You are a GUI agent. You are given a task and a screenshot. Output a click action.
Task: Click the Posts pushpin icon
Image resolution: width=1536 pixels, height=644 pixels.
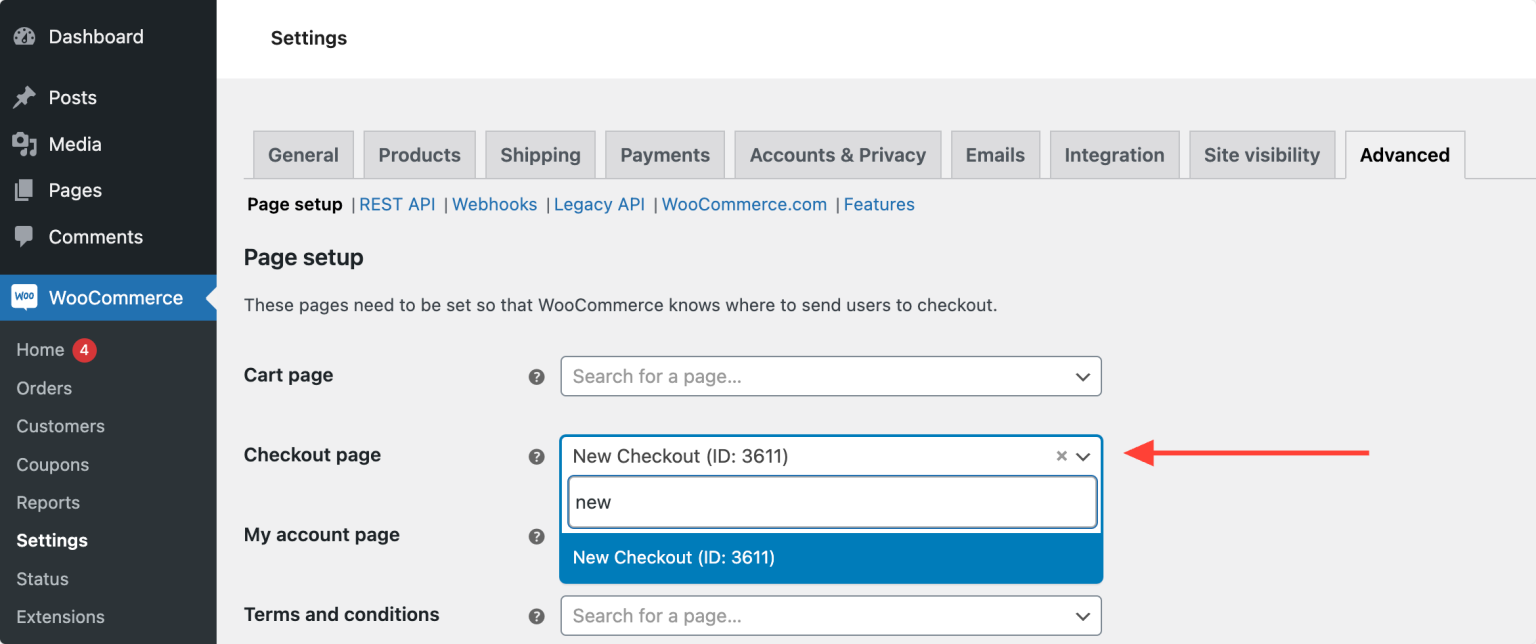pos(25,97)
